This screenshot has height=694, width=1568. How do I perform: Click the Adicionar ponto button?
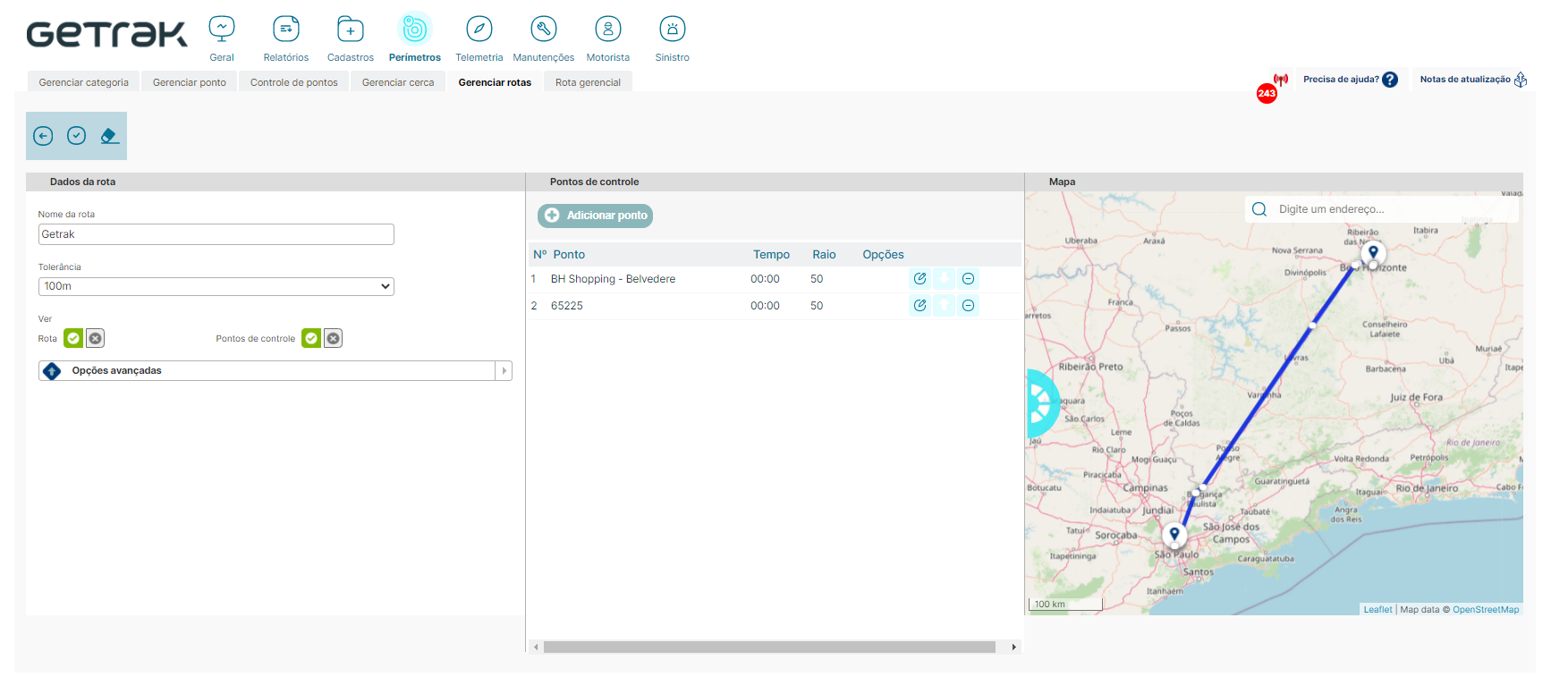click(595, 216)
